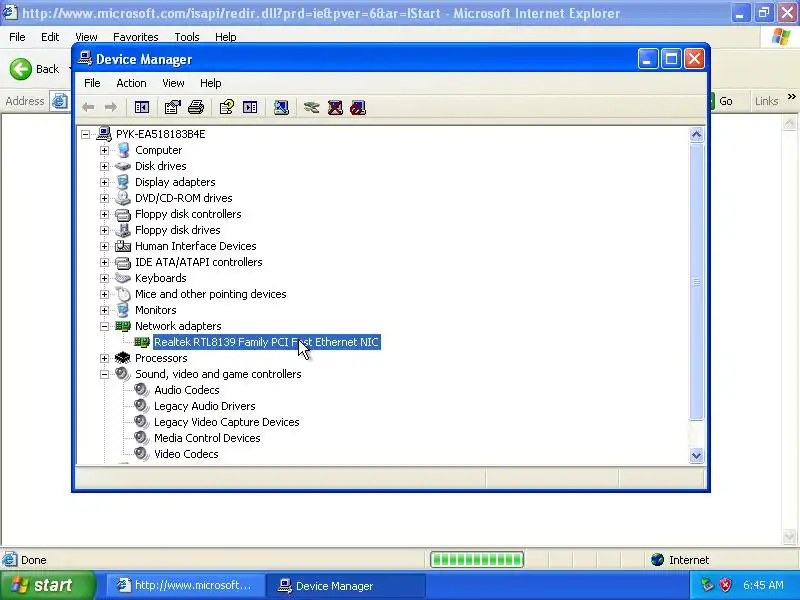The height and width of the screenshot is (600, 800).
Task: Click the Device Manager scrollbar up arrow
Action: (x=696, y=135)
